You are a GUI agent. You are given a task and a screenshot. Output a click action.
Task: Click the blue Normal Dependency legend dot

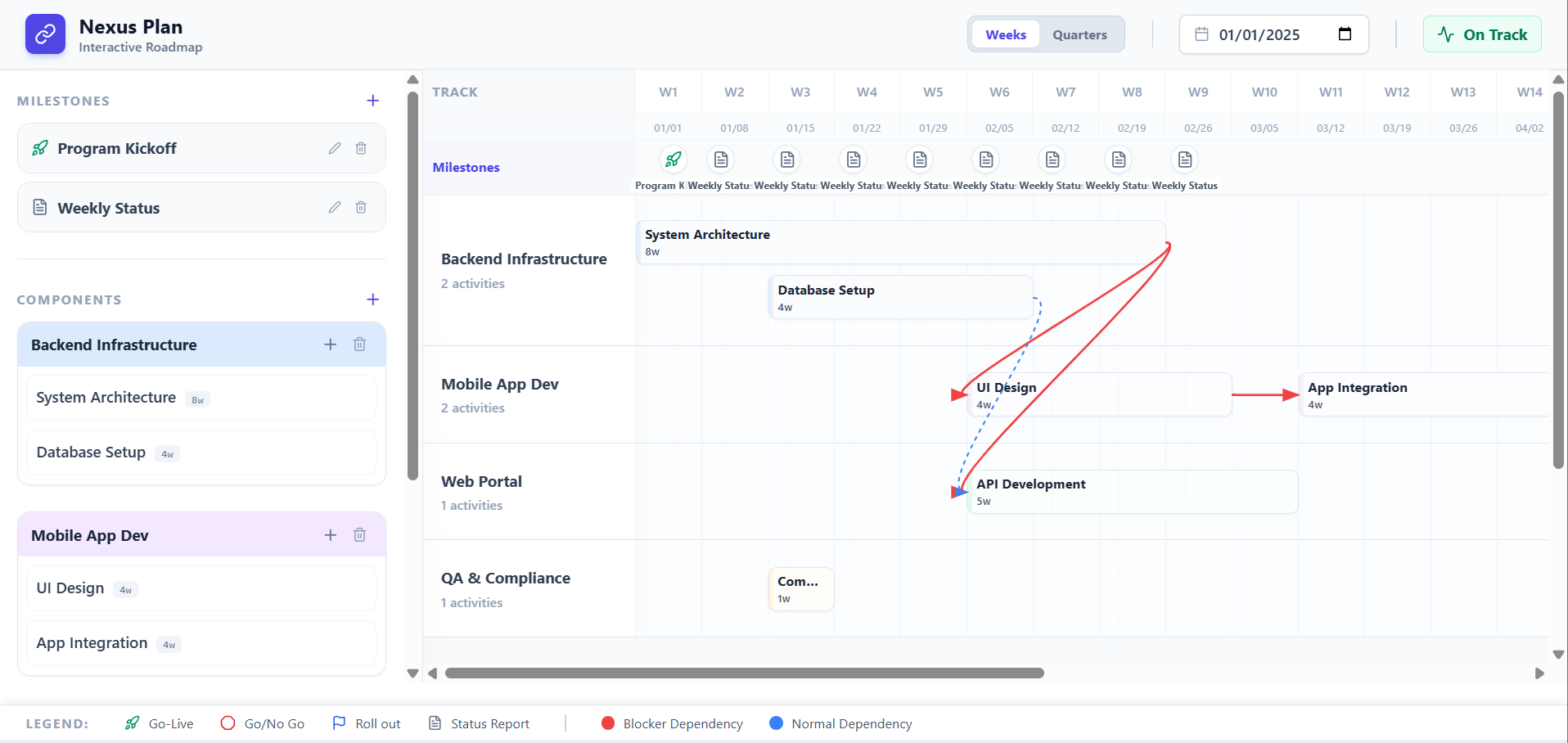[777, 723]
